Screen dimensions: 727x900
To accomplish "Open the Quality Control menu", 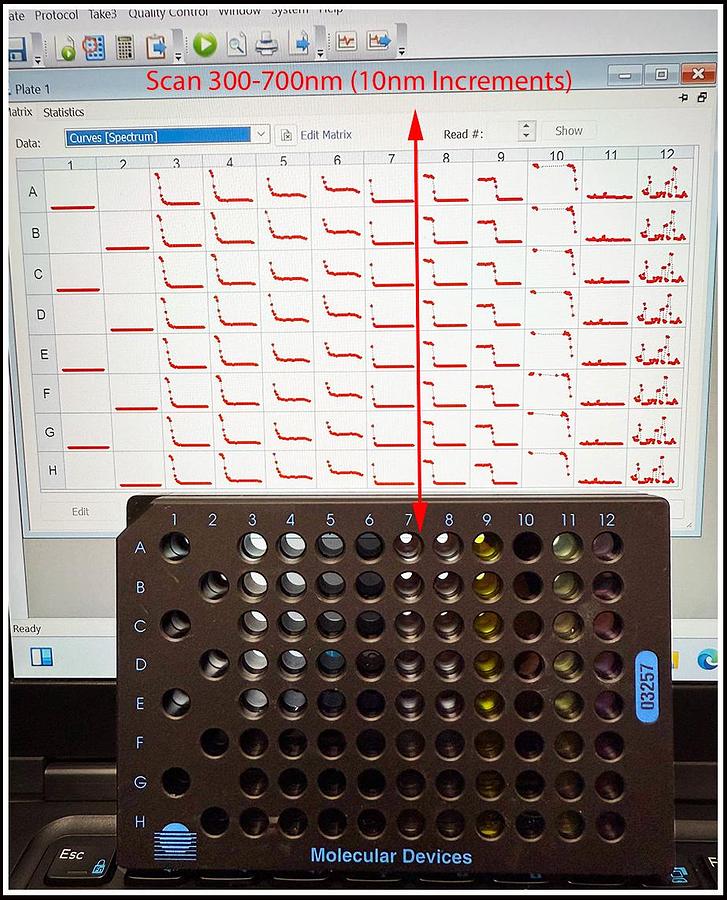I will coord(168,13).
